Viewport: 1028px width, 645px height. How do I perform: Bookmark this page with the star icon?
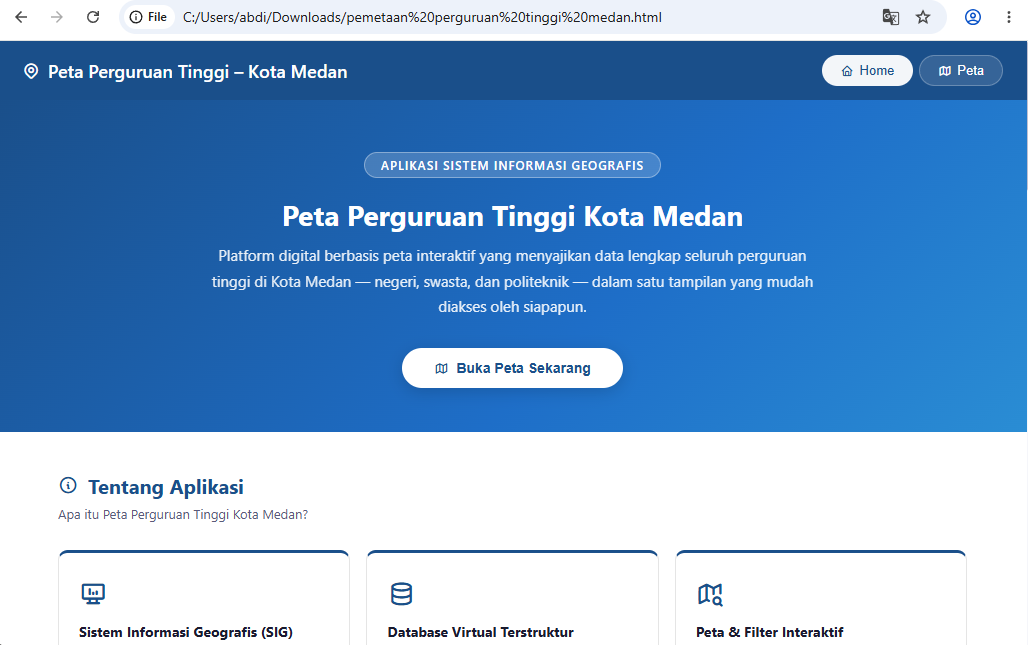[x=923, y=17]
